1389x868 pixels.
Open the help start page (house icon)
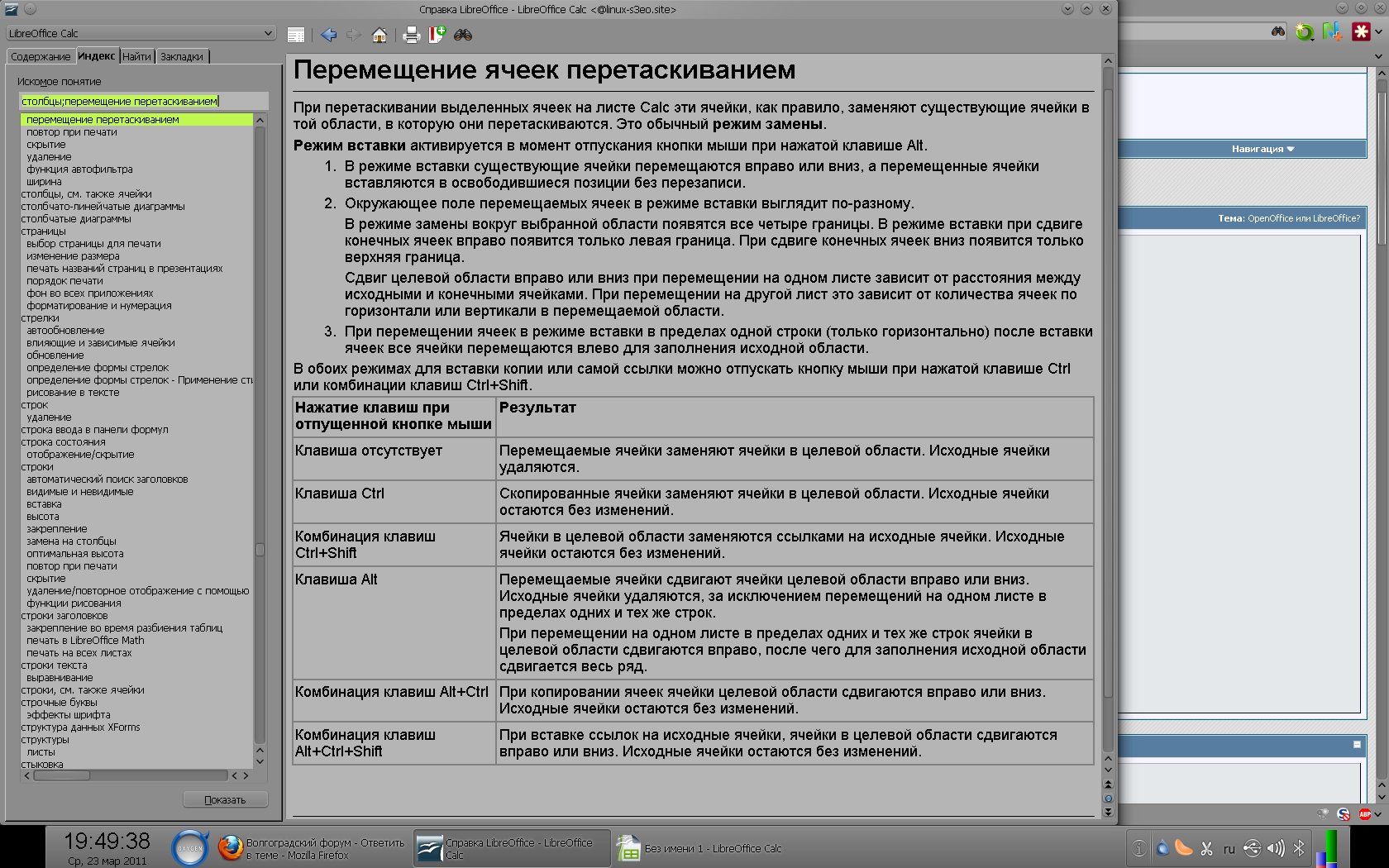click(x=379, y=35)
